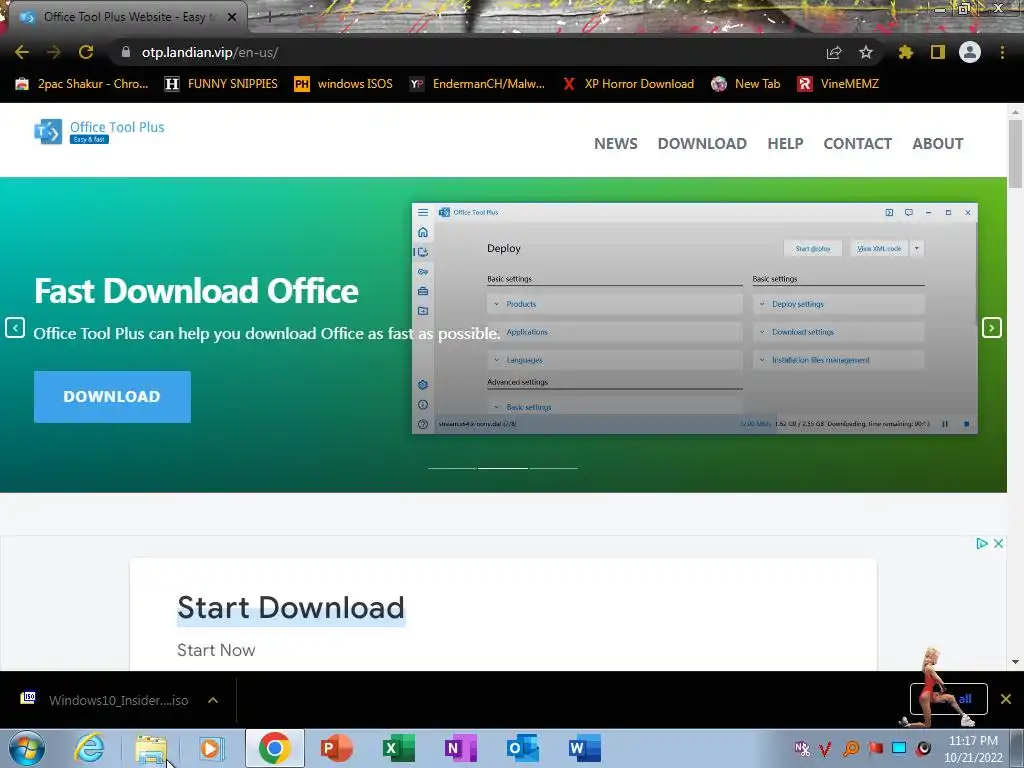Image resolution: width=1024 pixels, height=768 pixels.
Task: Open the AdChoices triangle icon
Action: point(982,543)
